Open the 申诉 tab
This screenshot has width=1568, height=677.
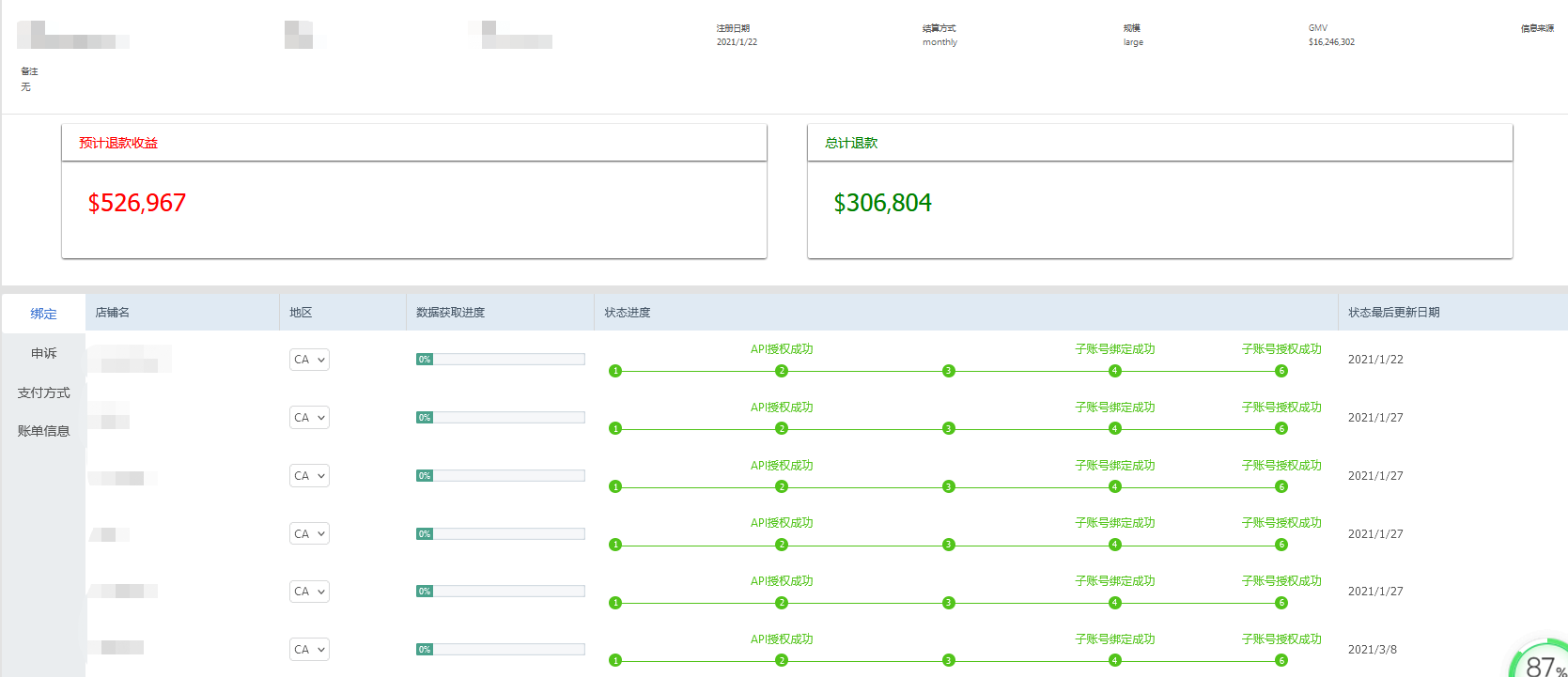coord(43,353)
